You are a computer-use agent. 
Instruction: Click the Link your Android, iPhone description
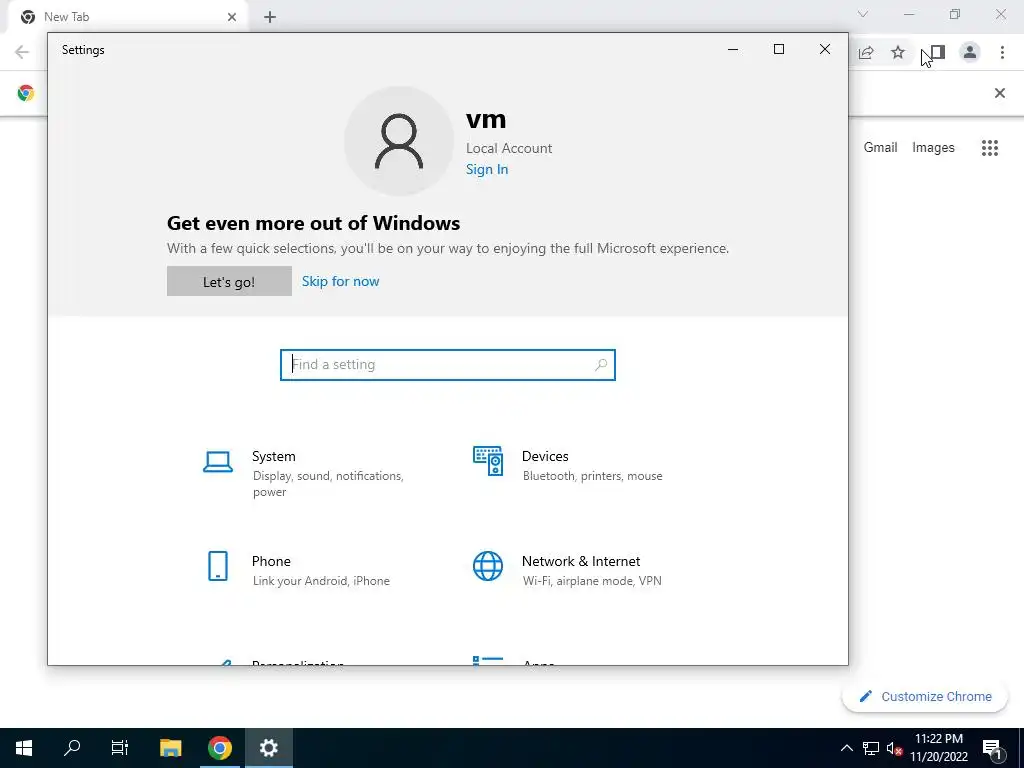pyautogui.click(x=321, y=581)
